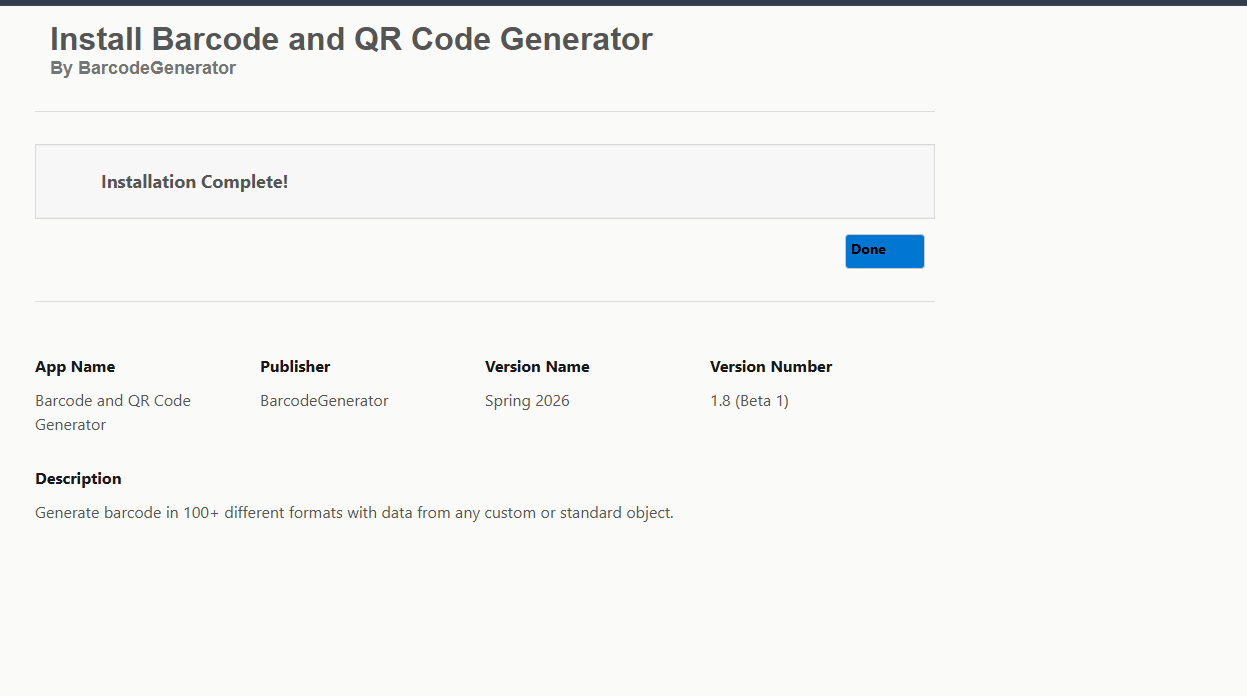Click the Installation Complete! message
The height and width of the screenshot is (696, 1247).
[x=194, y=182]
